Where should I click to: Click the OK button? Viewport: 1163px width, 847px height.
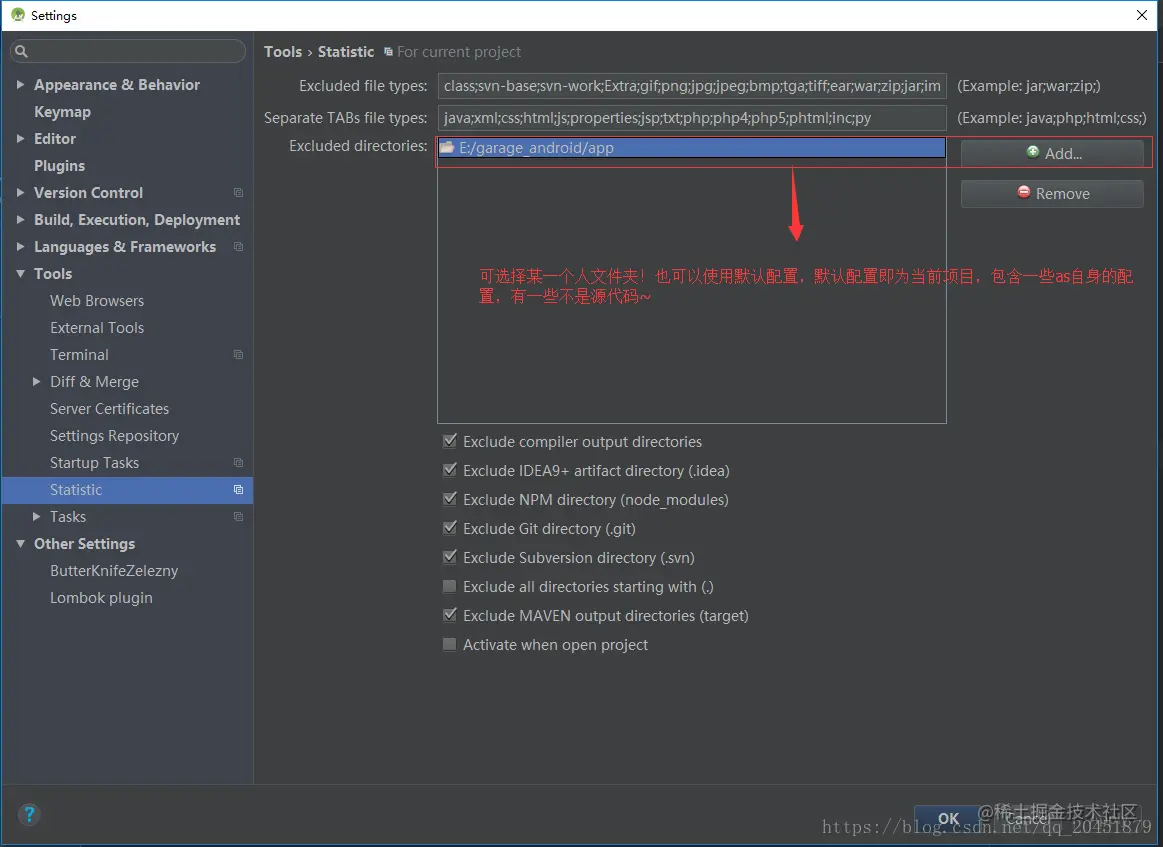(948, 819)
